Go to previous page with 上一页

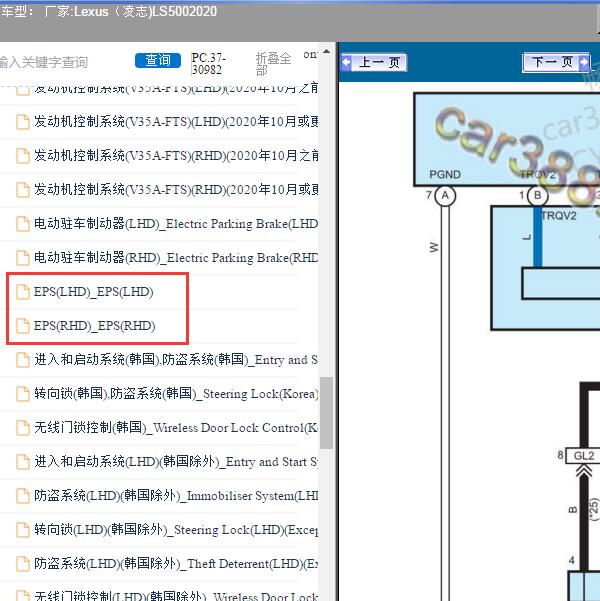coord(374,62)
